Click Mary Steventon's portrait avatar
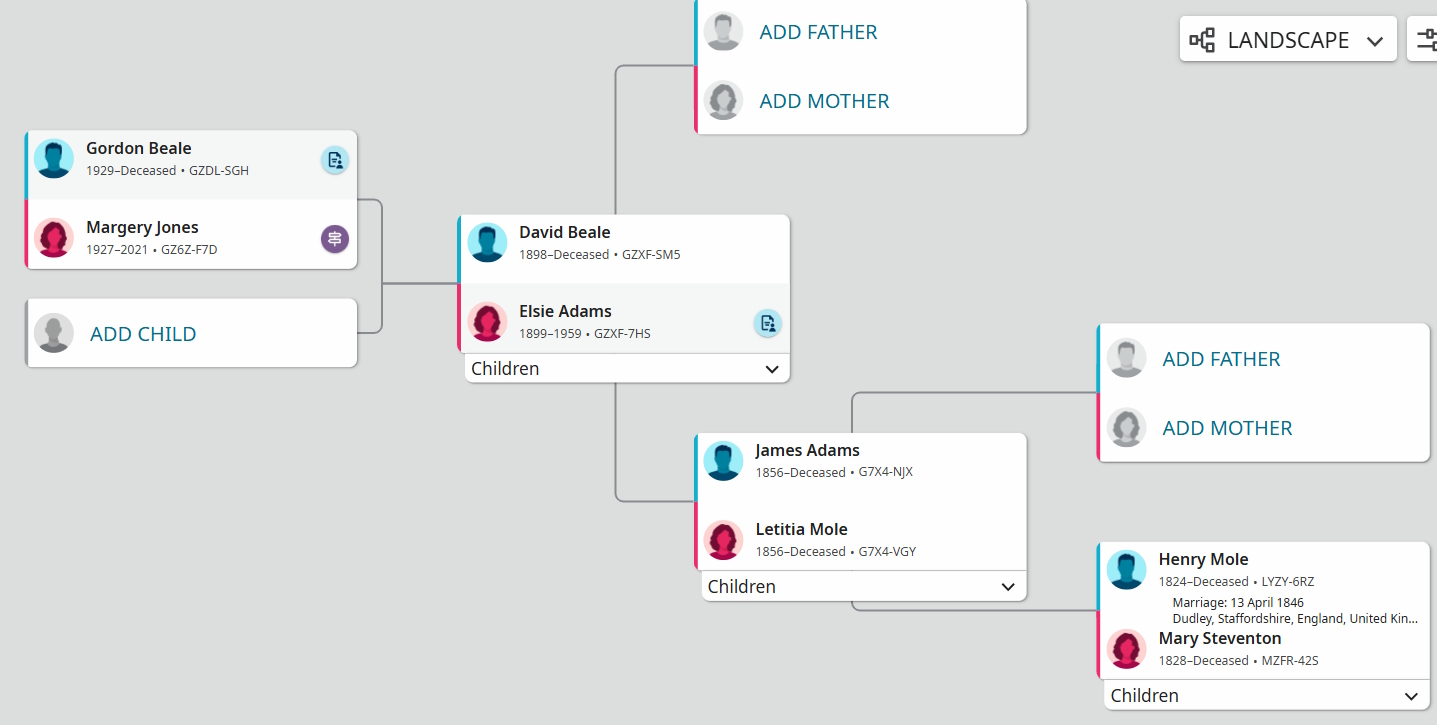1437x725 pixels. [x=1126, y=649]
